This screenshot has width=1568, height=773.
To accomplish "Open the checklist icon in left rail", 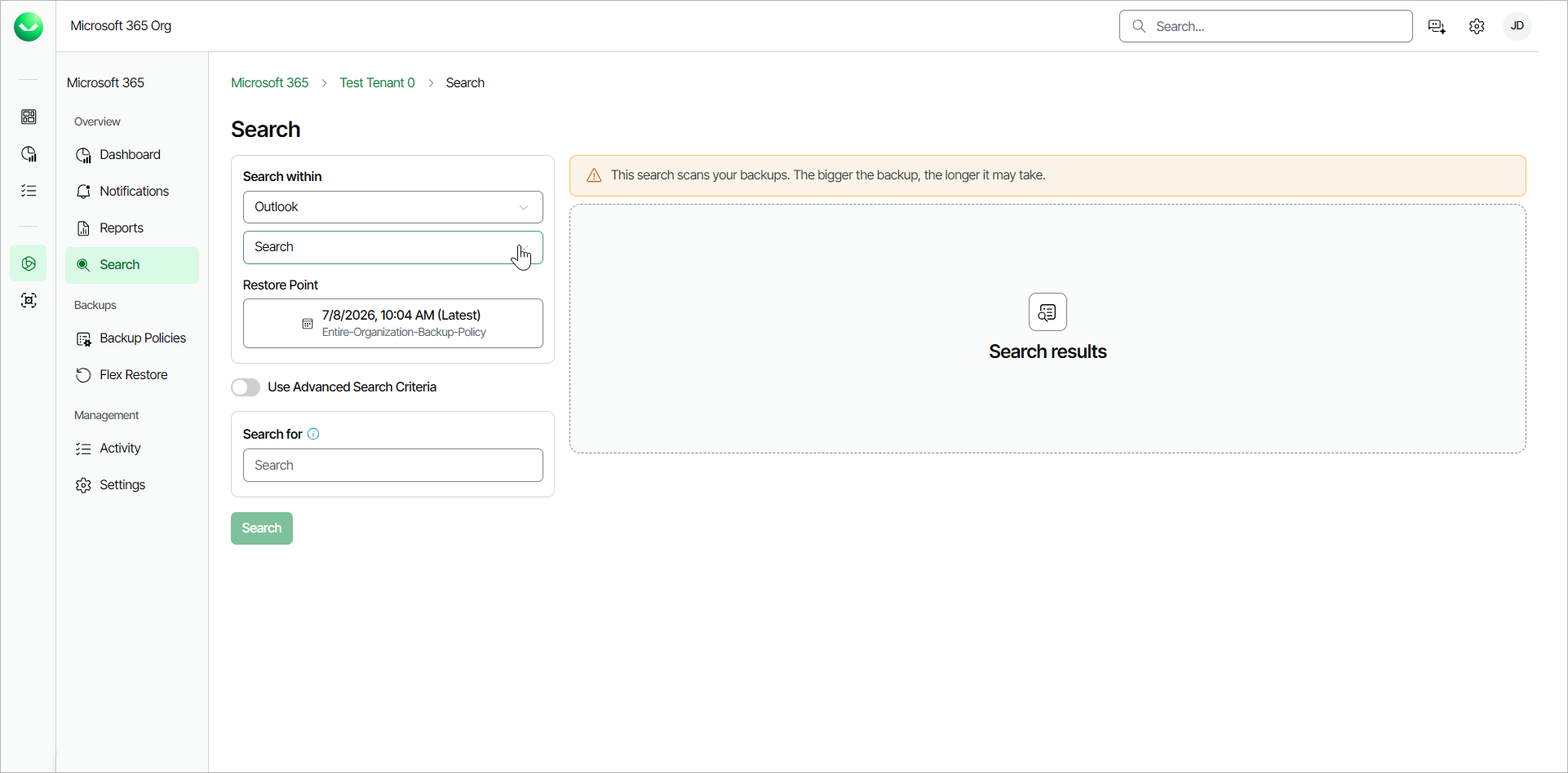I will [29, 191].
